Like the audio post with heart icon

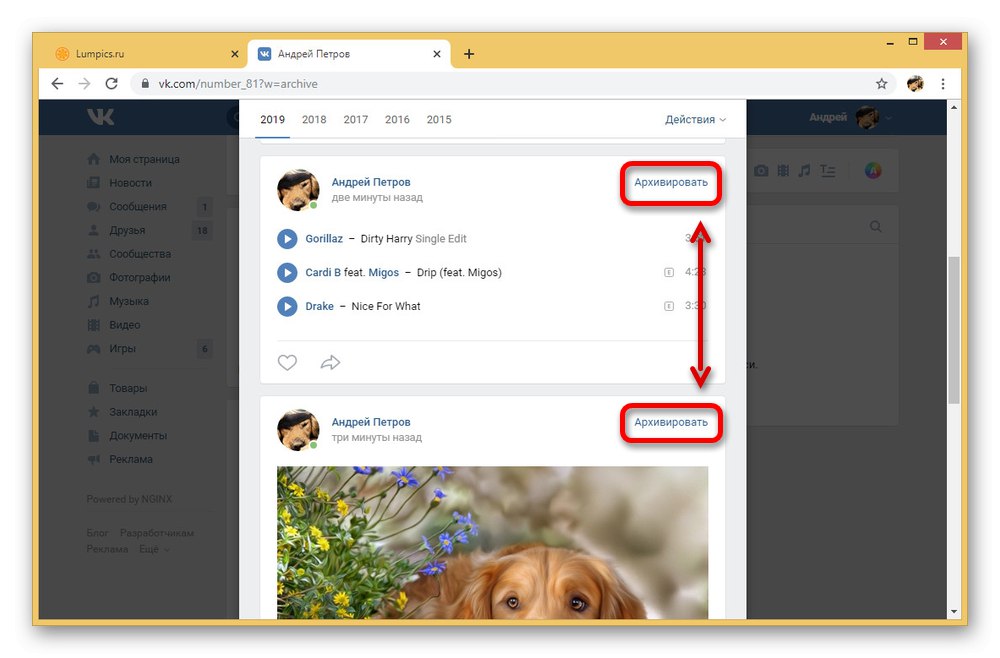click(x=287, y=363)
